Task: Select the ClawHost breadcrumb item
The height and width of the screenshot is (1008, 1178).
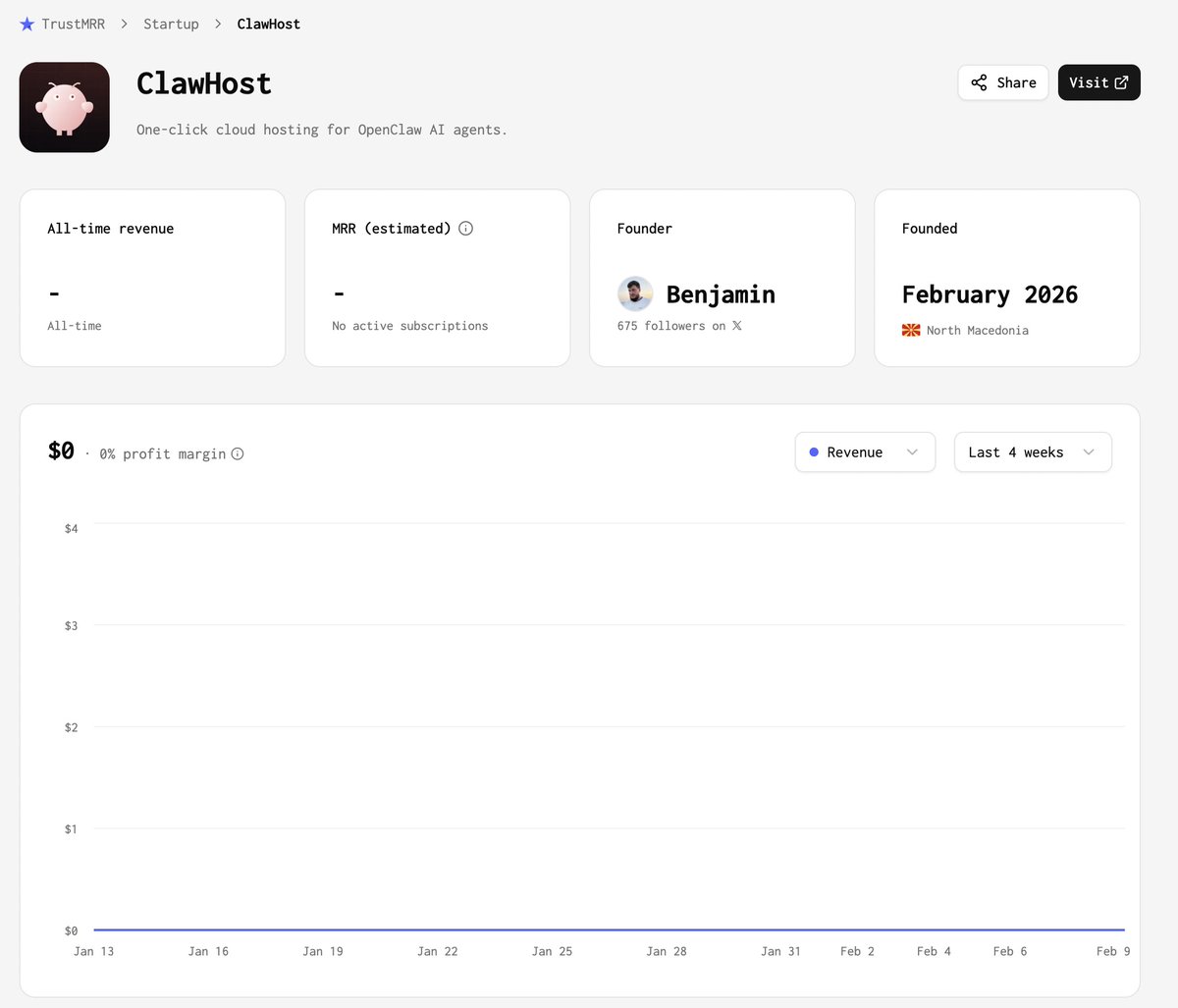Action: click(x=269, y=24)
